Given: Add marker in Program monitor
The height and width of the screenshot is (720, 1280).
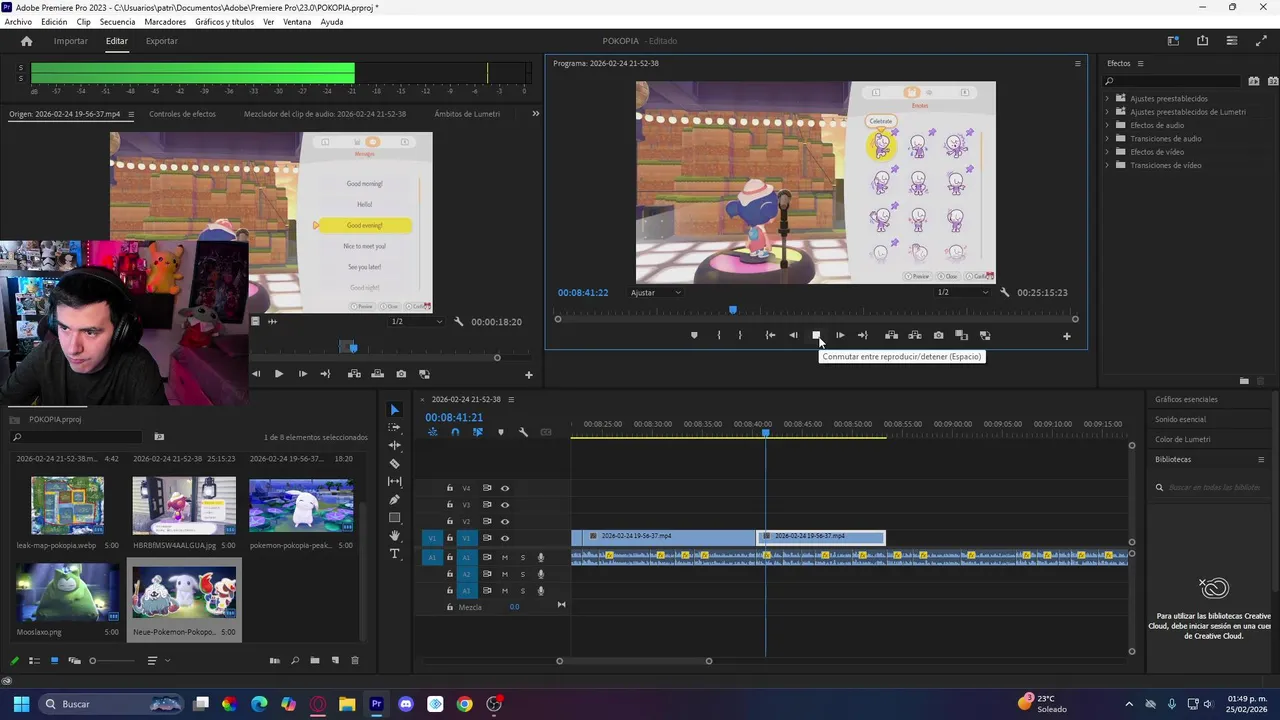Looking at the screenshot, I should [x=694, y=335].
